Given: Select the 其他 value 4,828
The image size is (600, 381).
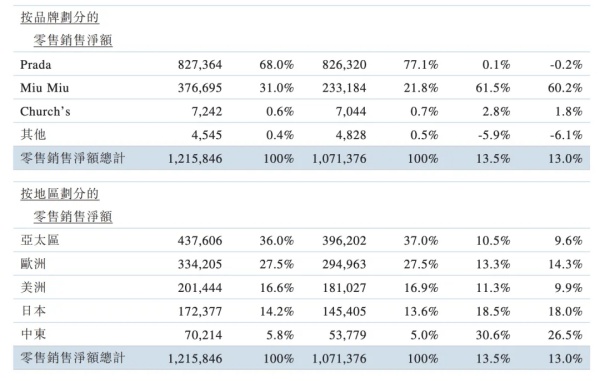Looking at the screenshot, I should [x=351, y=135].
